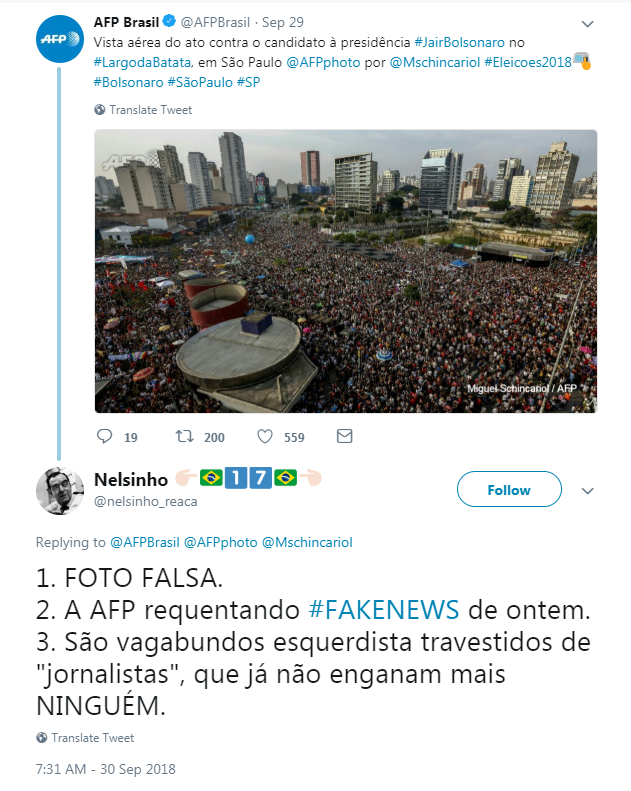
Task: Open @AFPphoto in the Replying to line
Action: (220, 542)
